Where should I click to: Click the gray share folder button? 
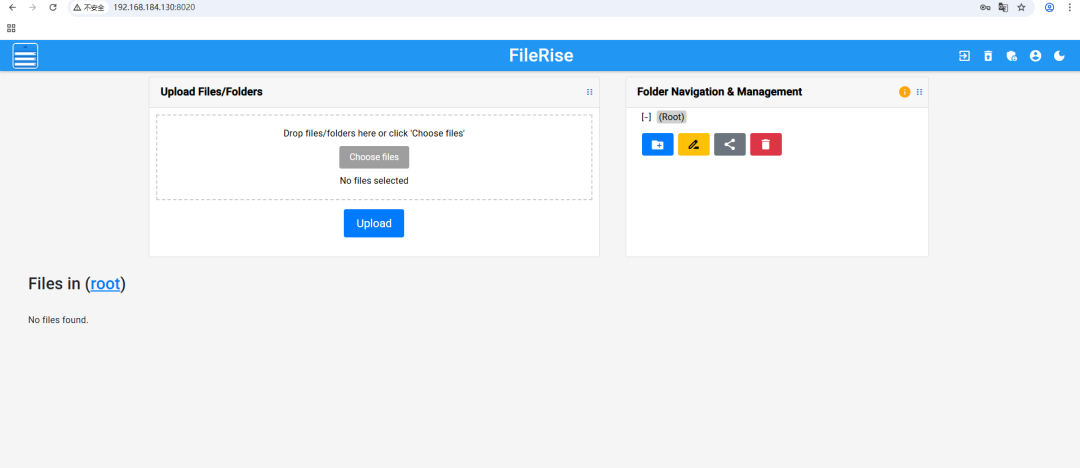tap(729, 145)
